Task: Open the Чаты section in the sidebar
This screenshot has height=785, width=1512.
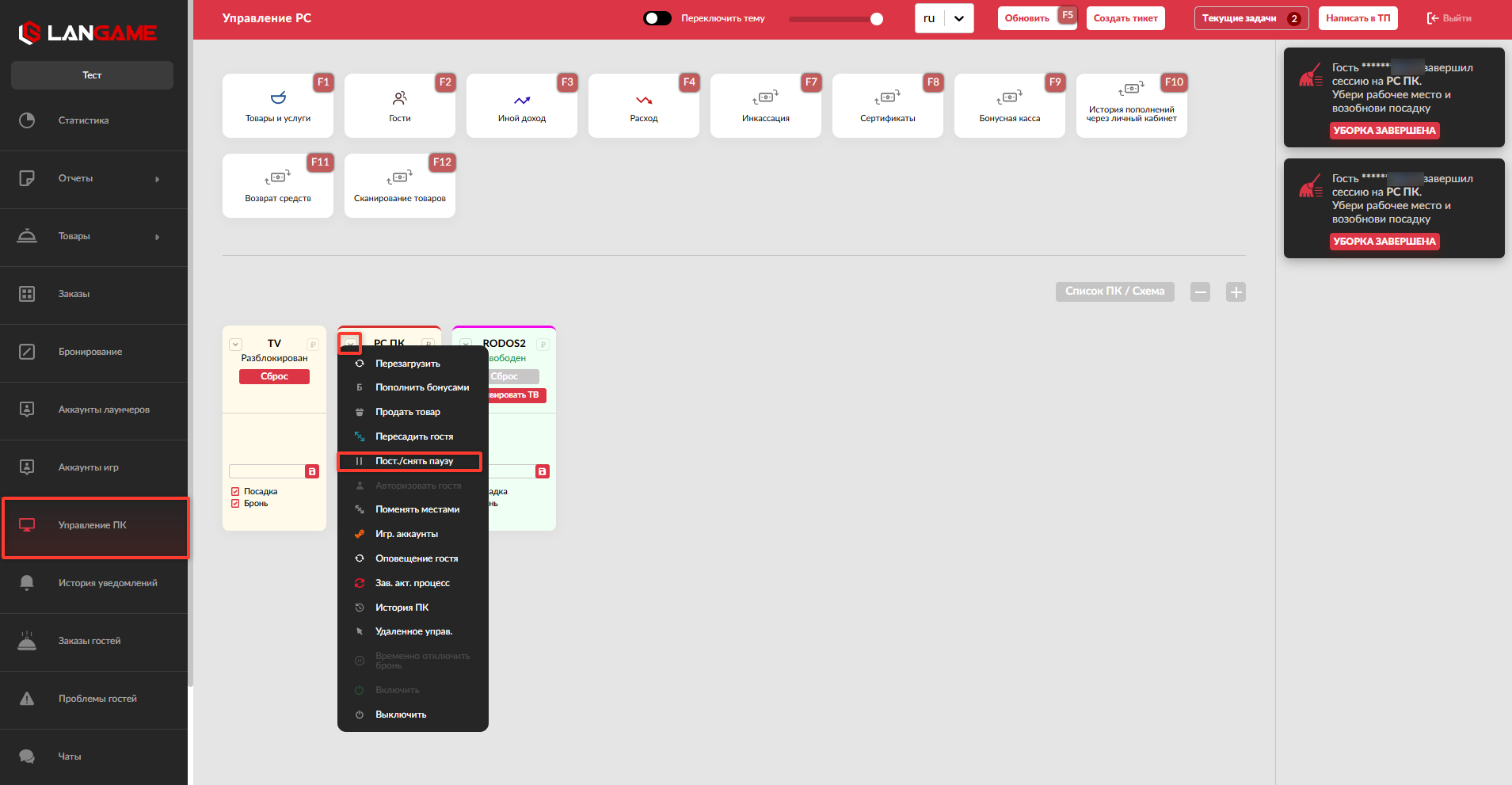Action: click(x=93, y=756)
